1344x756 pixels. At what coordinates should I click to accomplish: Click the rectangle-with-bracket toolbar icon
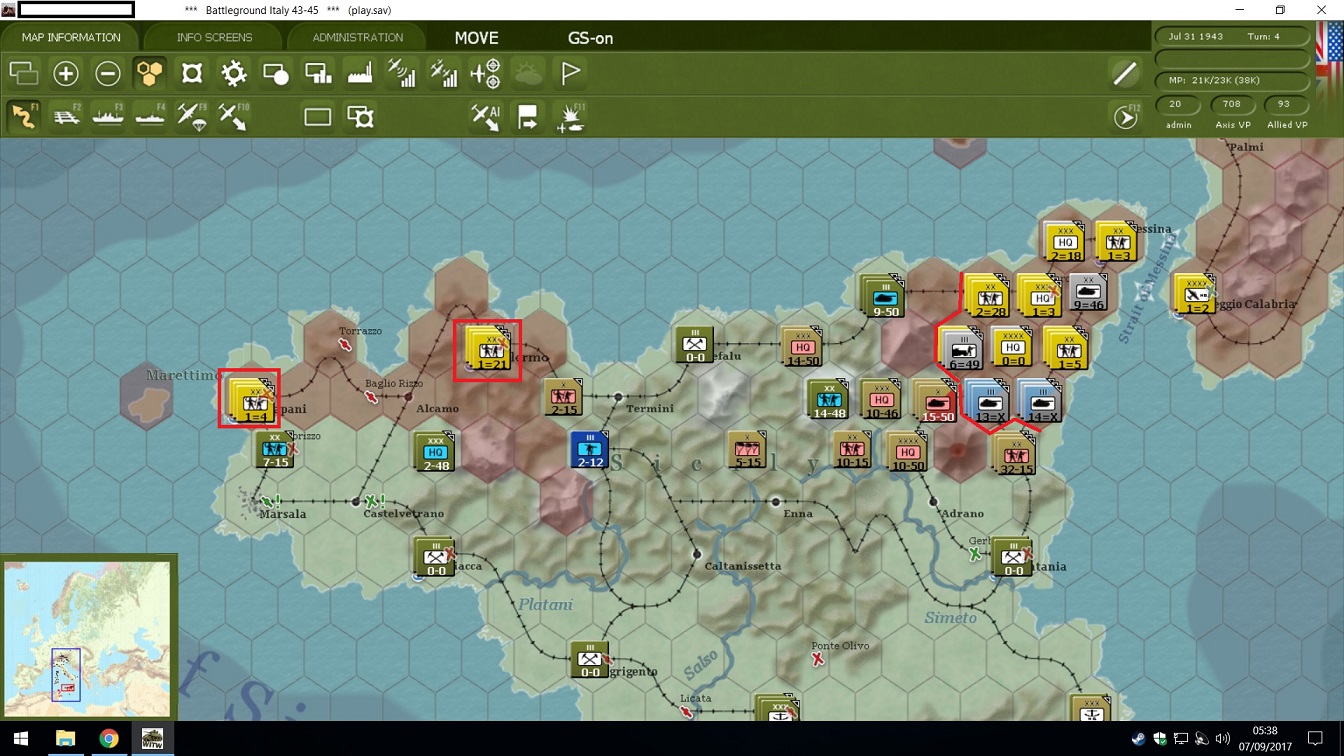[x=360, y=117]
